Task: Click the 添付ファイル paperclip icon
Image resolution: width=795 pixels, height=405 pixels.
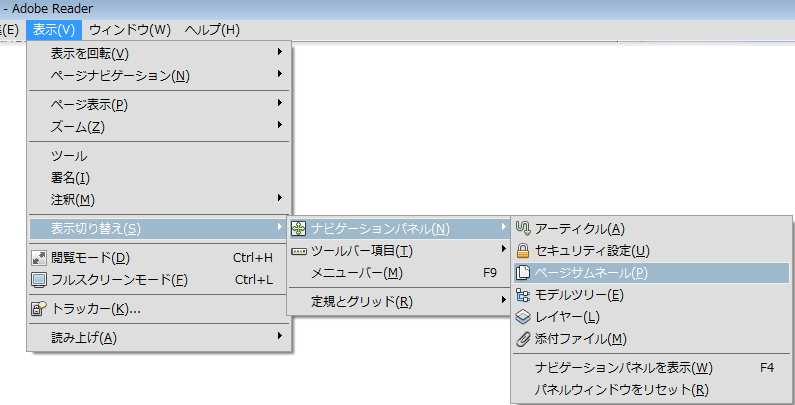Action: pyautogui.click(x=523, y=339)
